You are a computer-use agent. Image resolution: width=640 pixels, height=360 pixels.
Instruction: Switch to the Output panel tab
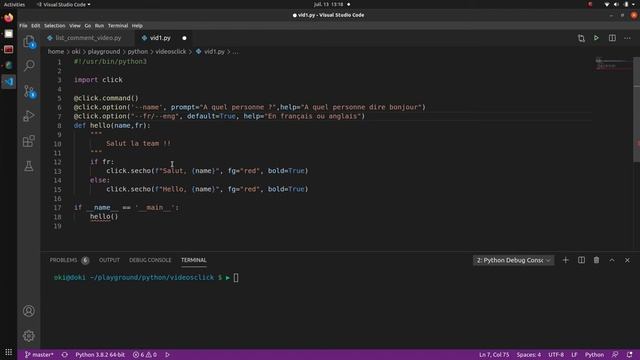click(x=109, y=260)
